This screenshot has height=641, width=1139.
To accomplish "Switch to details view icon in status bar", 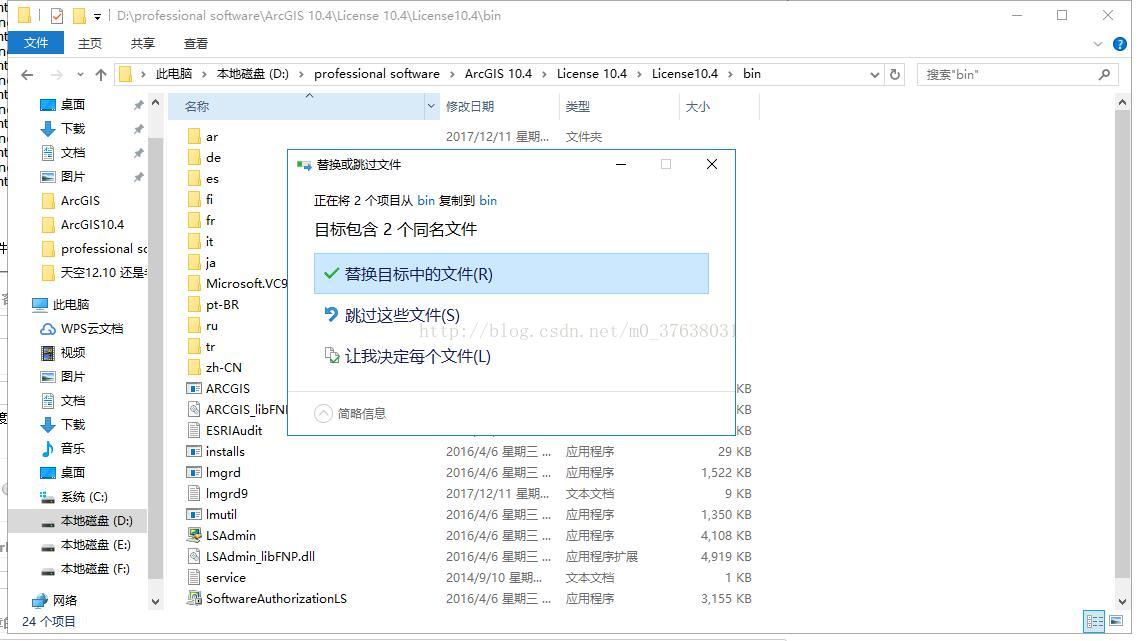I will (x=1094, y=621).
